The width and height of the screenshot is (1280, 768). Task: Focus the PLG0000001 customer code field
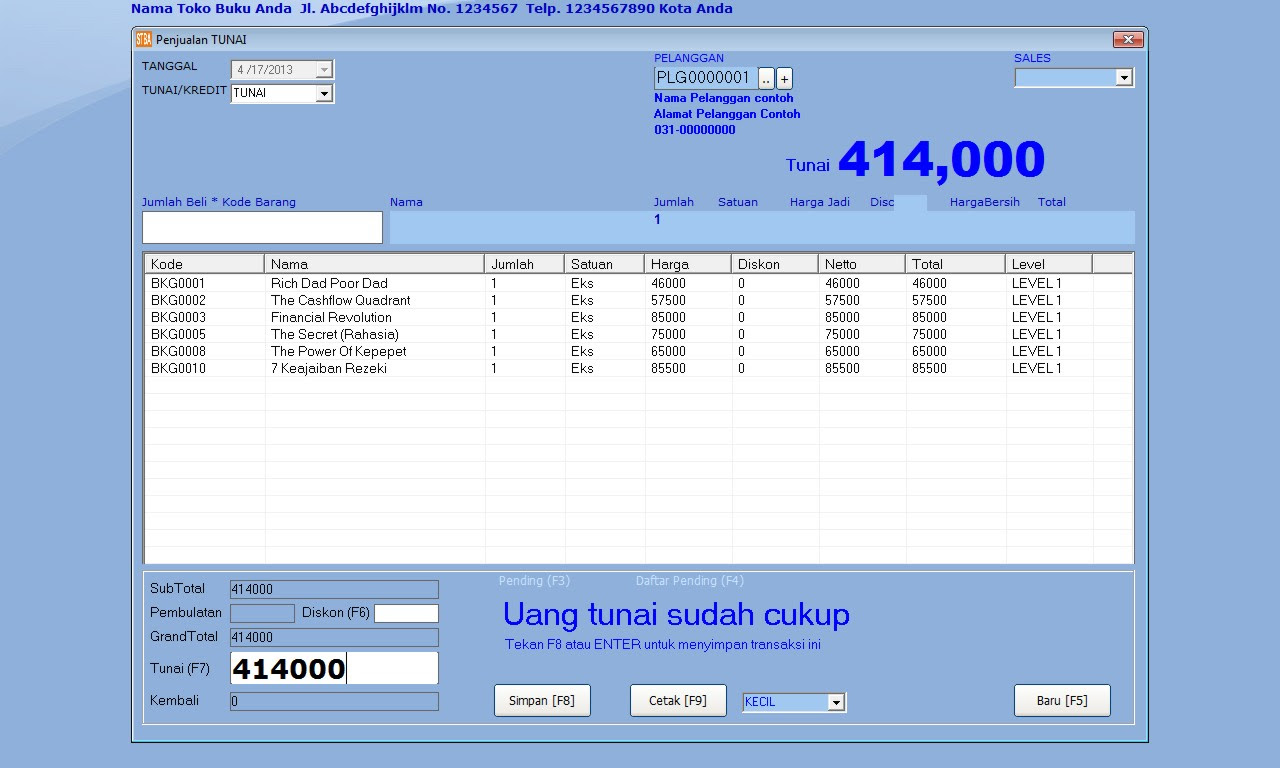(705, 78)
